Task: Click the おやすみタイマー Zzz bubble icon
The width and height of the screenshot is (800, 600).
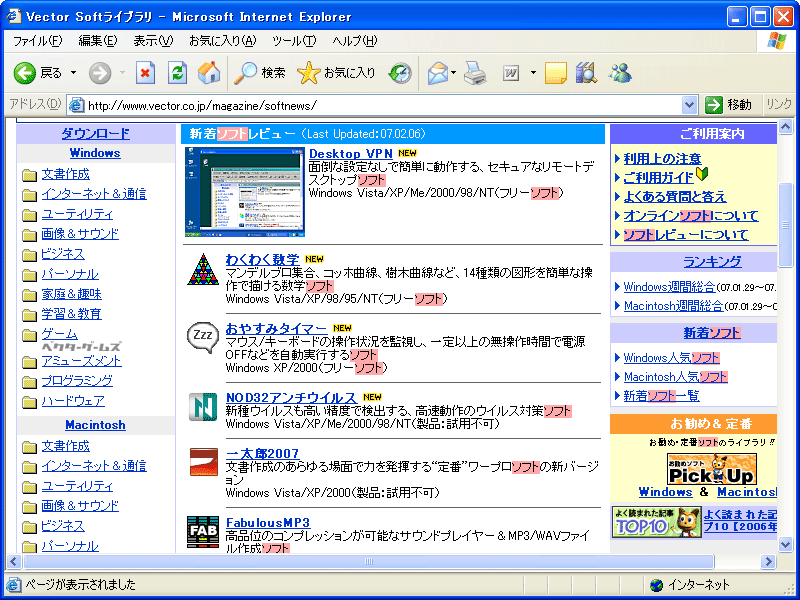Action: click(203, 337)
